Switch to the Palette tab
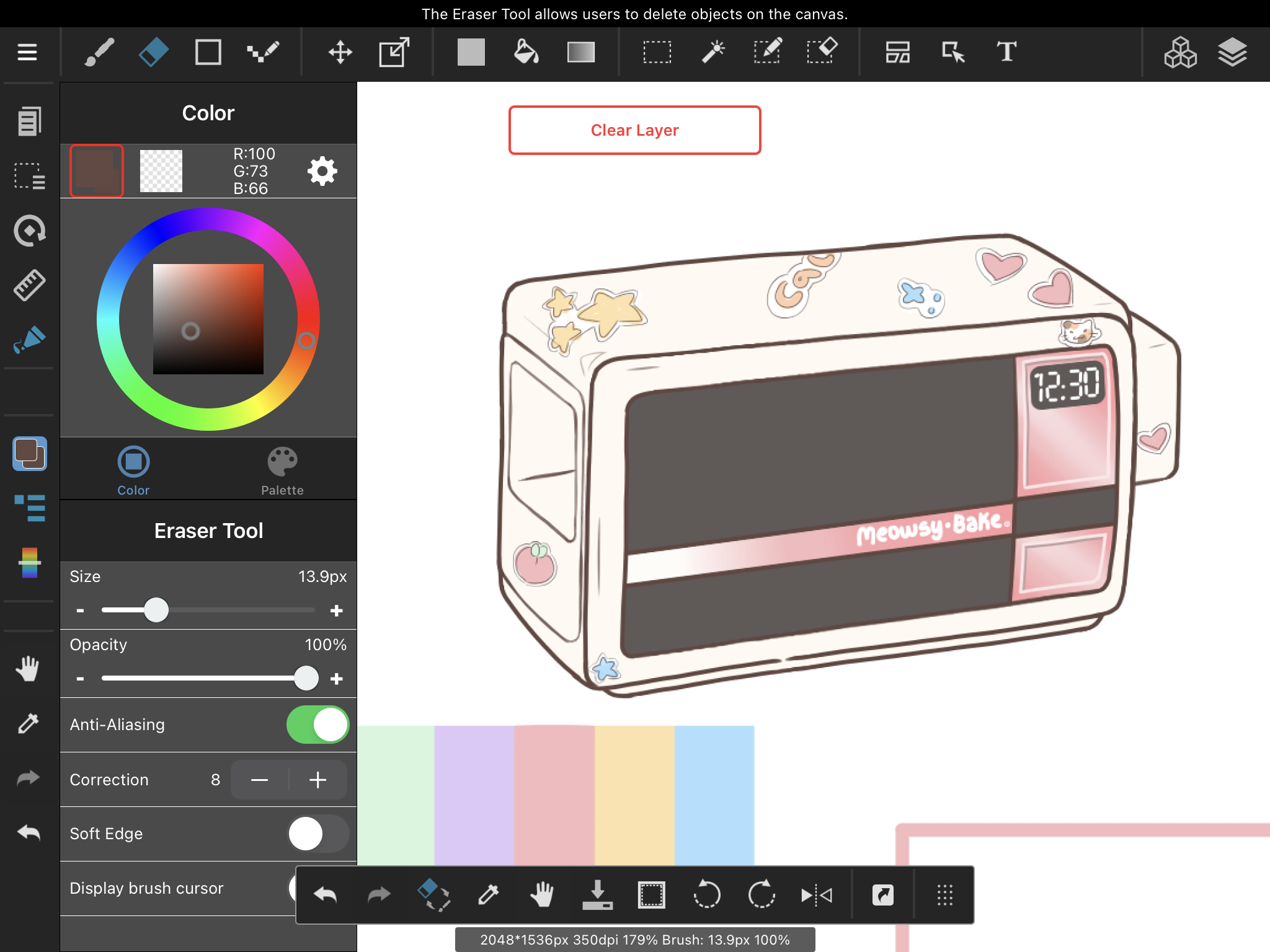Viewport: 1270px width, 952px height. (282, 470)
